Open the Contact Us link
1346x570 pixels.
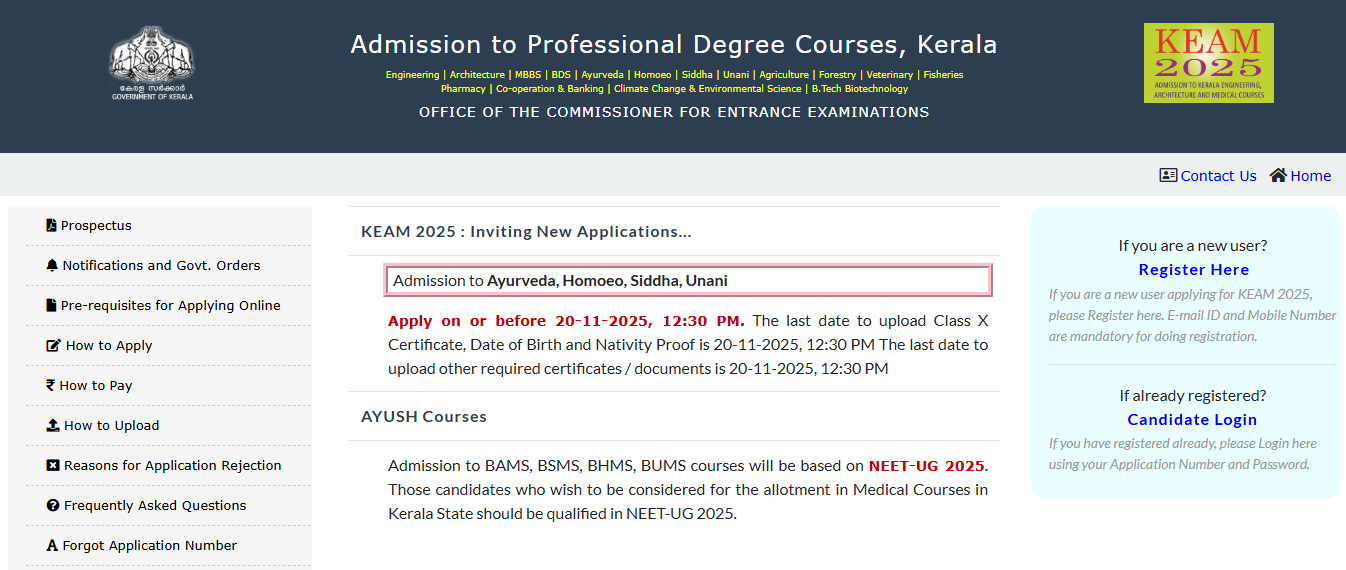1218,176
